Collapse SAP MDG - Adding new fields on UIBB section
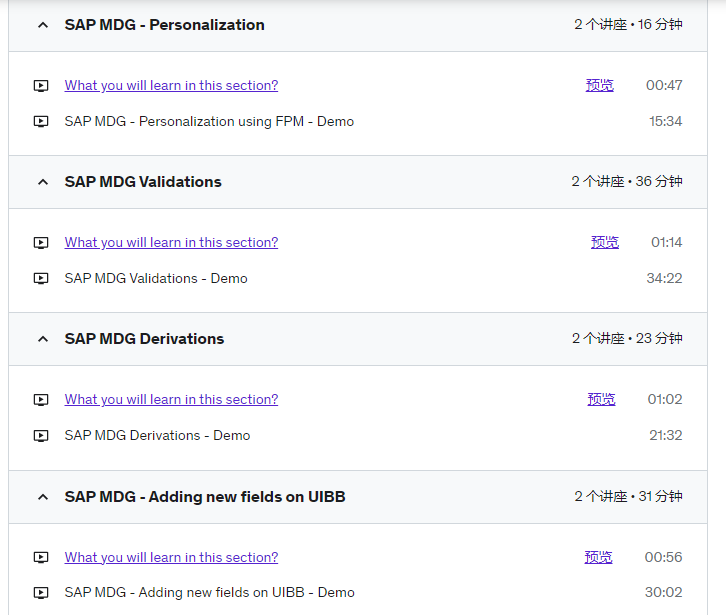Image resolution: width=726 pixels, height=615 pixels. tap(43, 497)
